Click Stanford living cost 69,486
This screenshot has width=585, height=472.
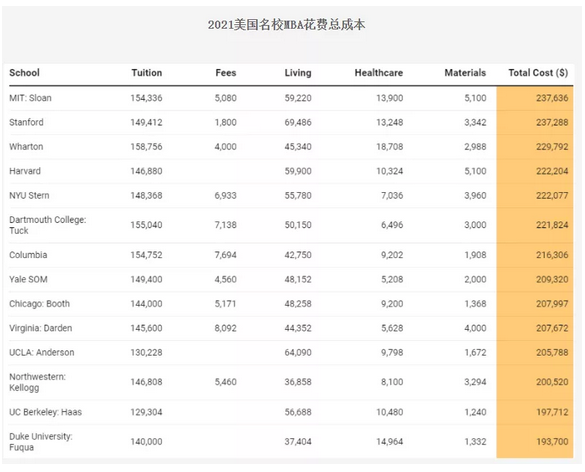(x=298, y=122)
